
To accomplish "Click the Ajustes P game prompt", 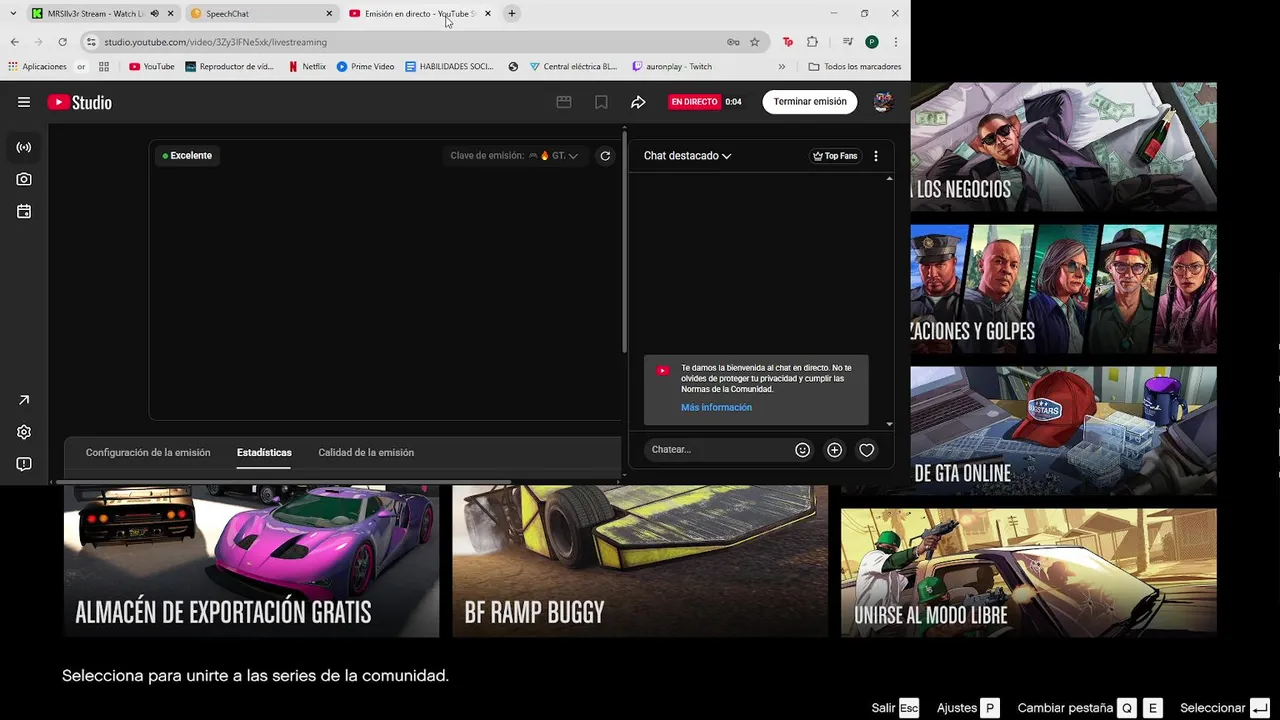I will (x=968, y=708).
